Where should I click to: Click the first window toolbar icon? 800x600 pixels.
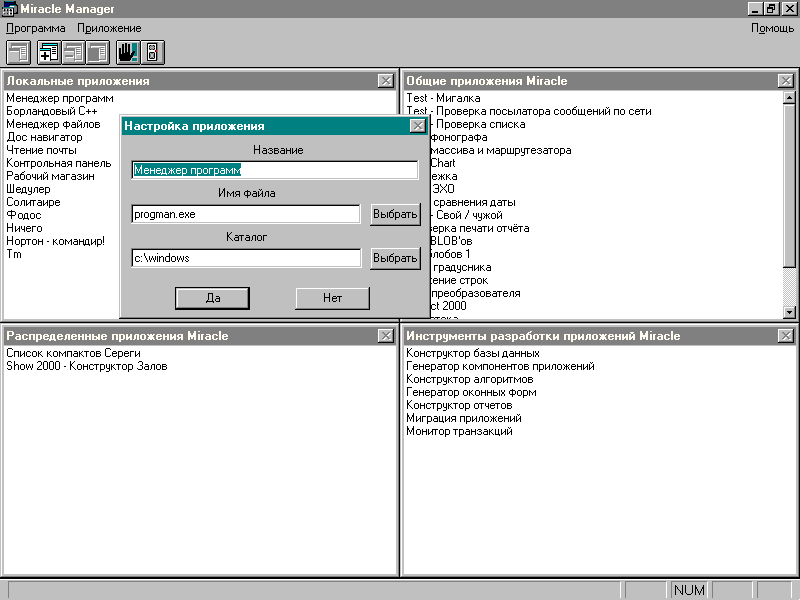[x=19, y=53]
